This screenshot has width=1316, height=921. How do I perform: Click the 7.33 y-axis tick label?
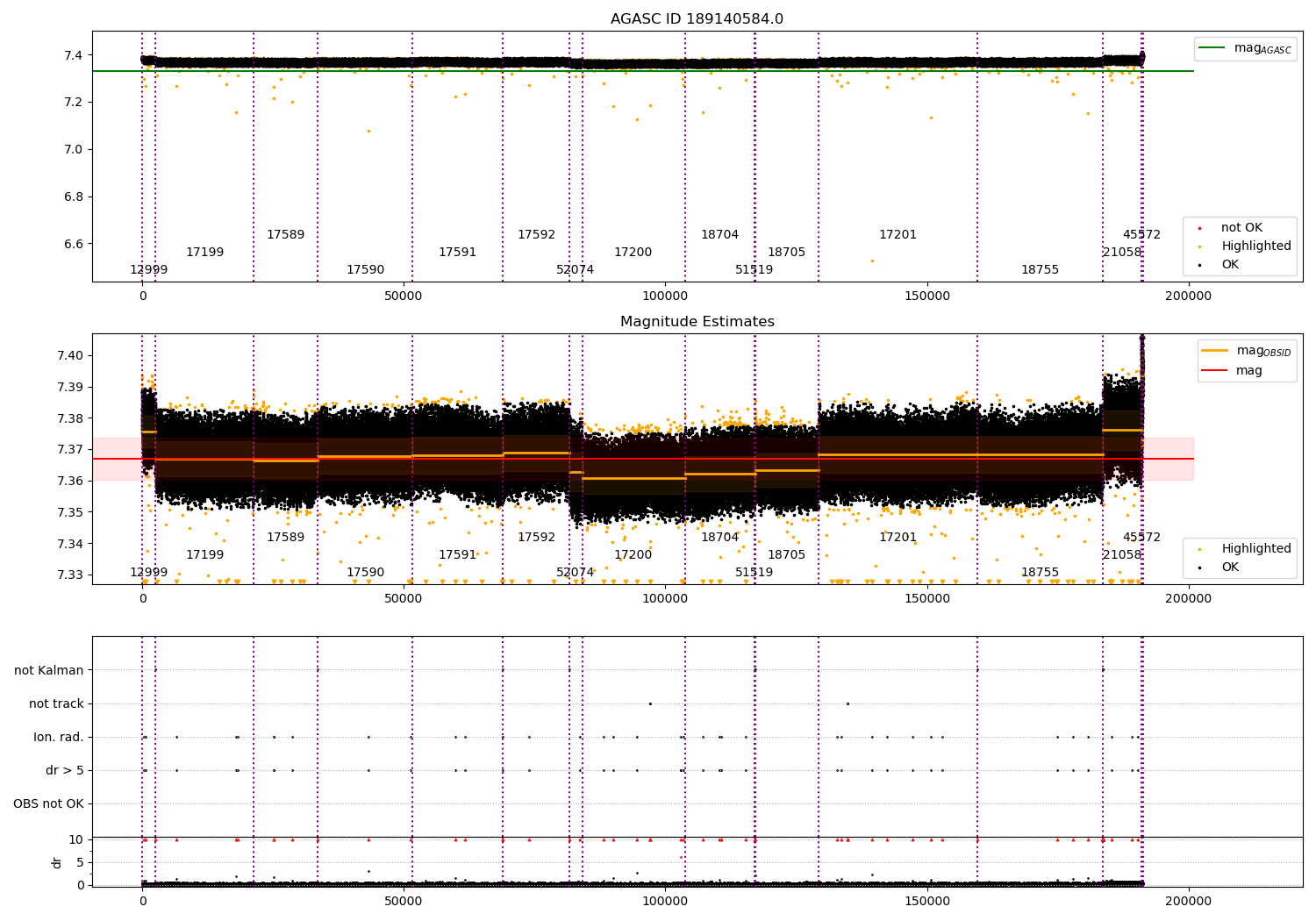(70, 575)
